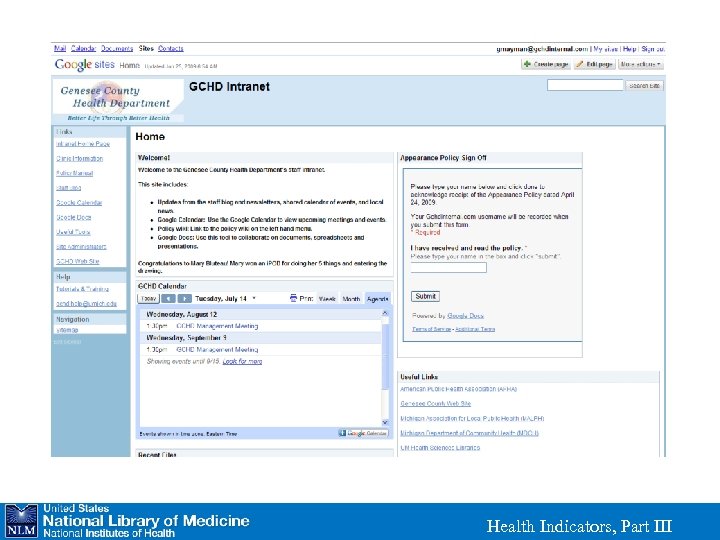The image size is (720, 540).
Task: Submit the Appearance Policy form
Action: pyautogui.click(x=425, y=297)
